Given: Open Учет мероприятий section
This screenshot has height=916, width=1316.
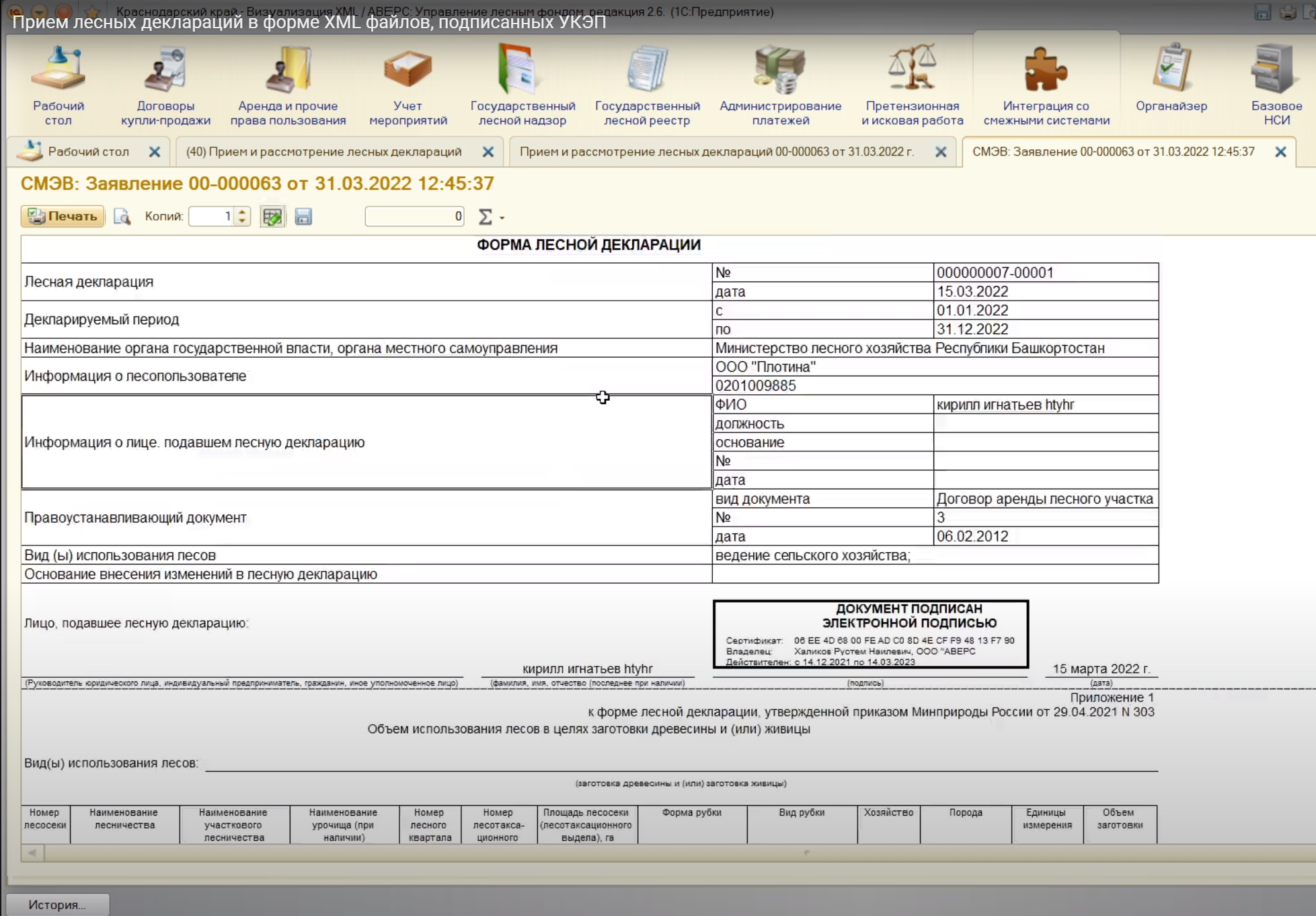Looking at the screenshot, I should (408, 85).
